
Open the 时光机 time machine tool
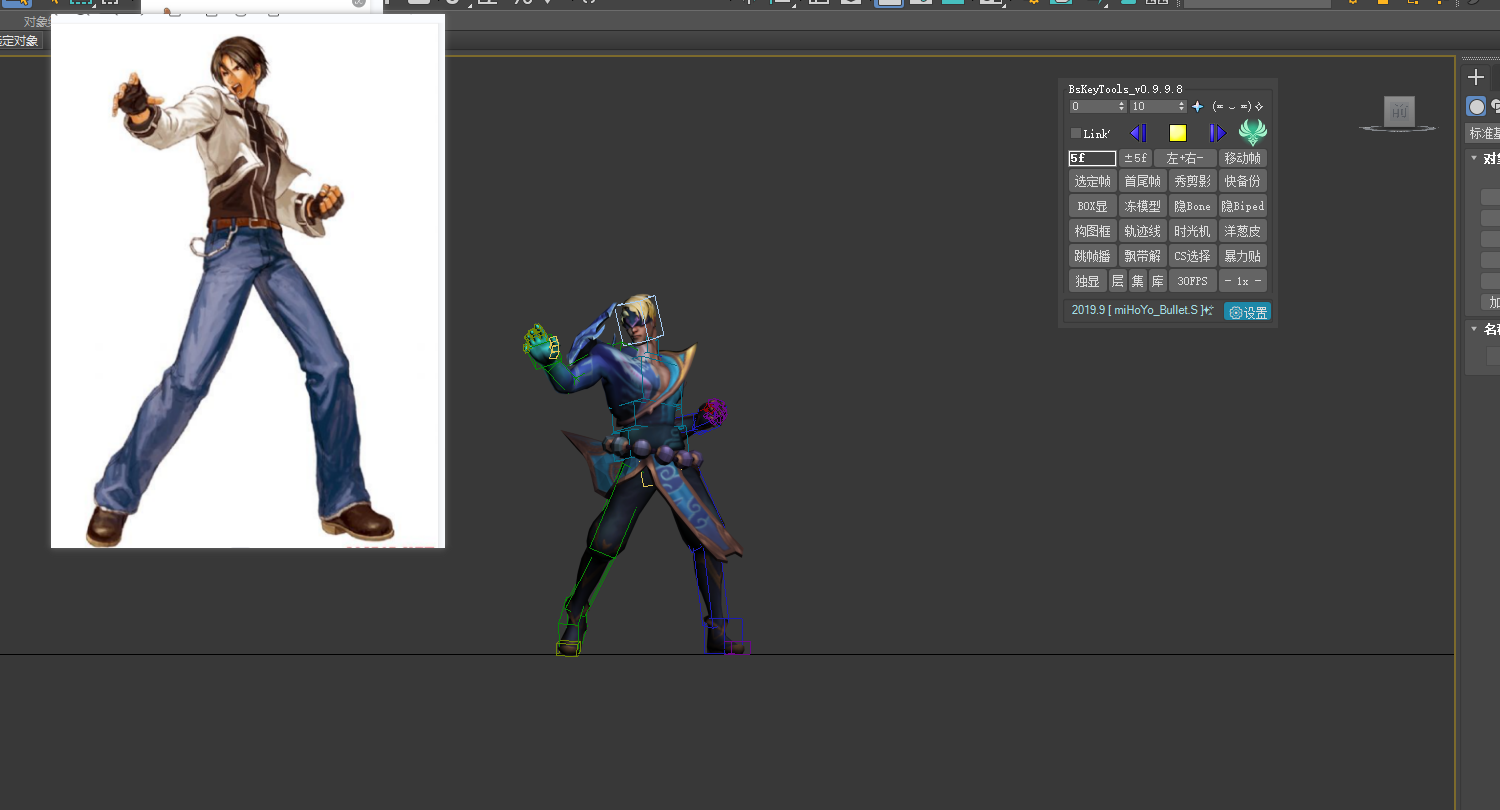(x=1193, y=231)
